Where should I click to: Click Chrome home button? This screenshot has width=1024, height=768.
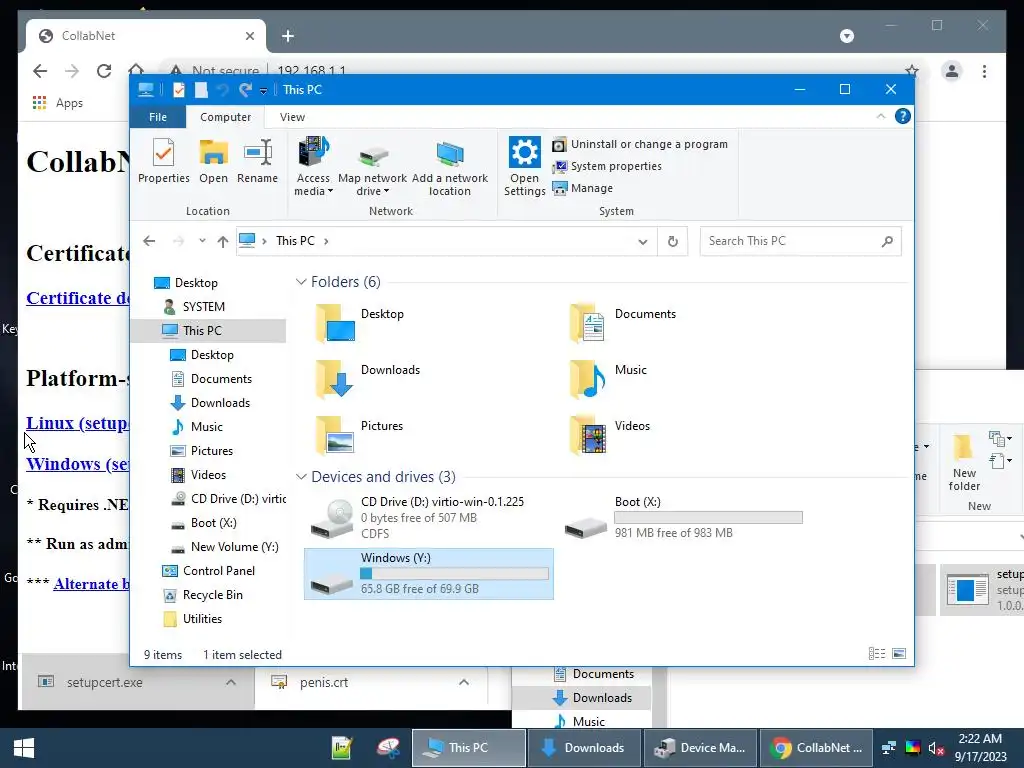(x=136, y=69)
